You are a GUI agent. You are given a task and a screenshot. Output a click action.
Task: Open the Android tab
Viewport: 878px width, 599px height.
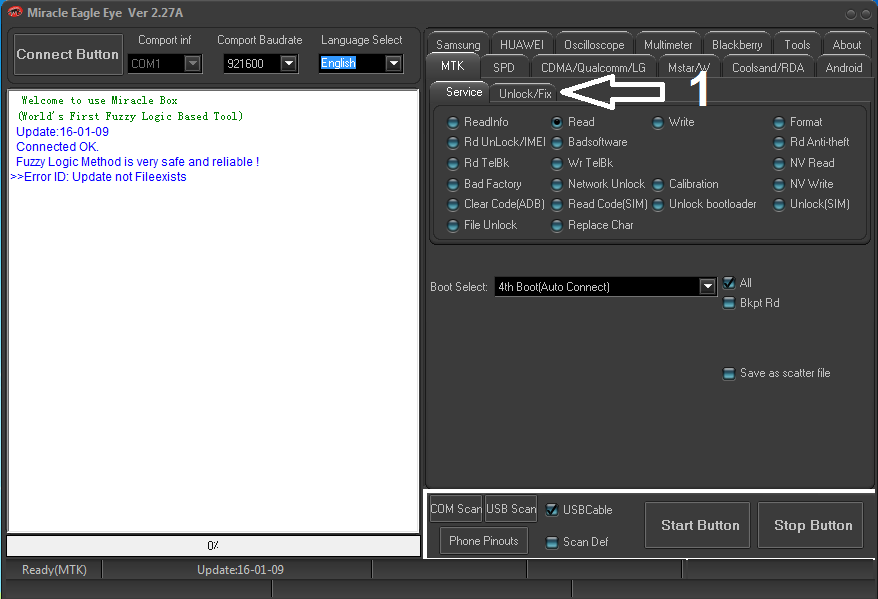pos(844,68)
